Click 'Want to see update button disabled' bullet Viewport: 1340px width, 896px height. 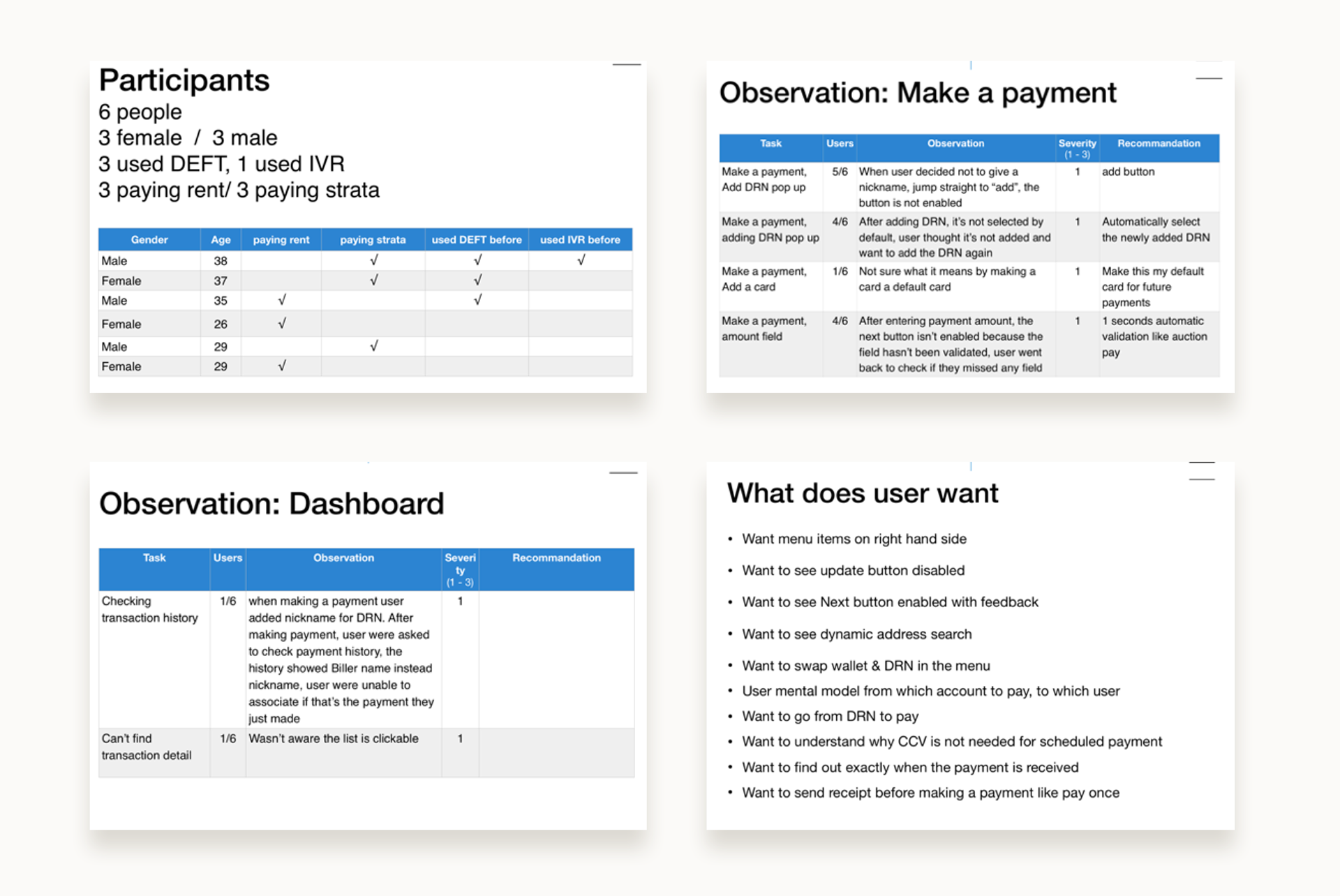coord(853,570)
